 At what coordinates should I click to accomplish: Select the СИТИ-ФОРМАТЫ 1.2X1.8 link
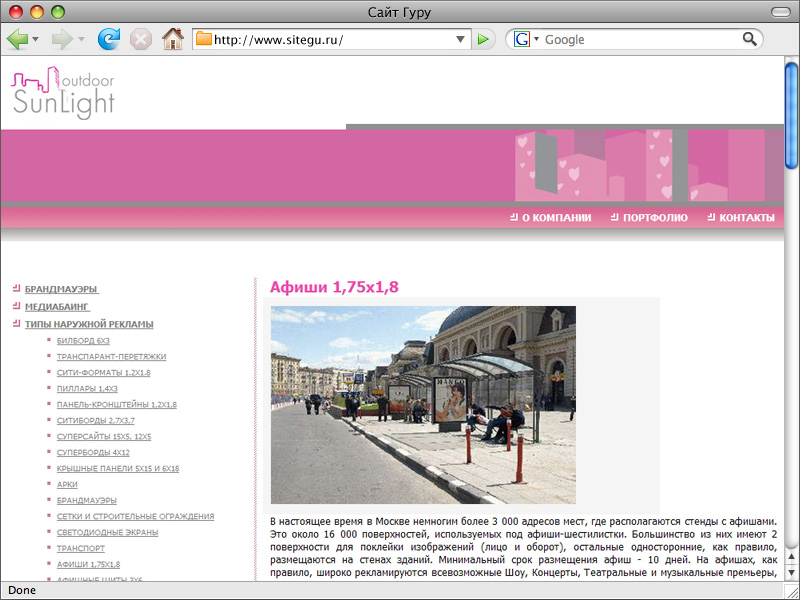104,372
